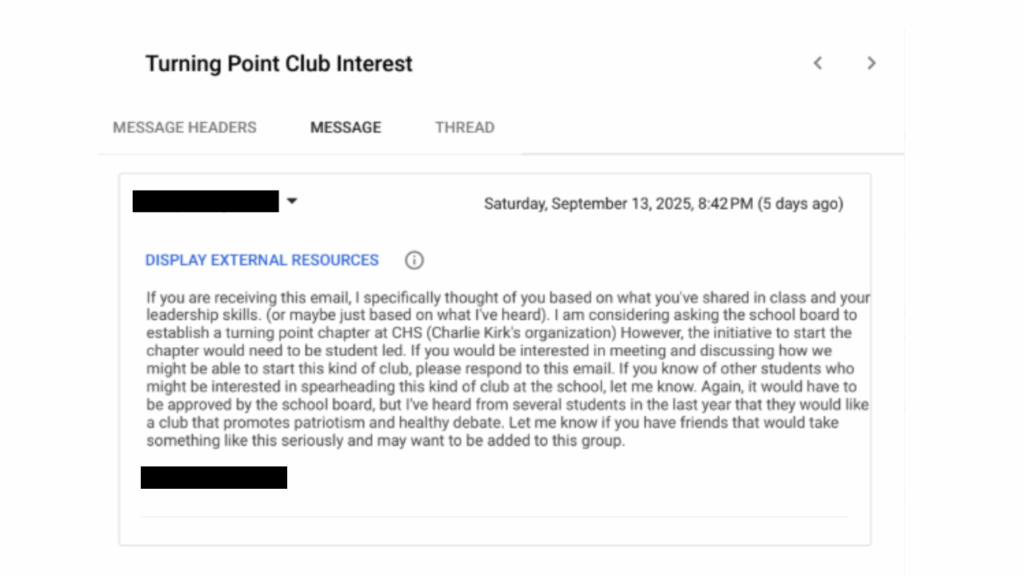
Task: Select the MESSAGE tab
Action: pos(345,127)
